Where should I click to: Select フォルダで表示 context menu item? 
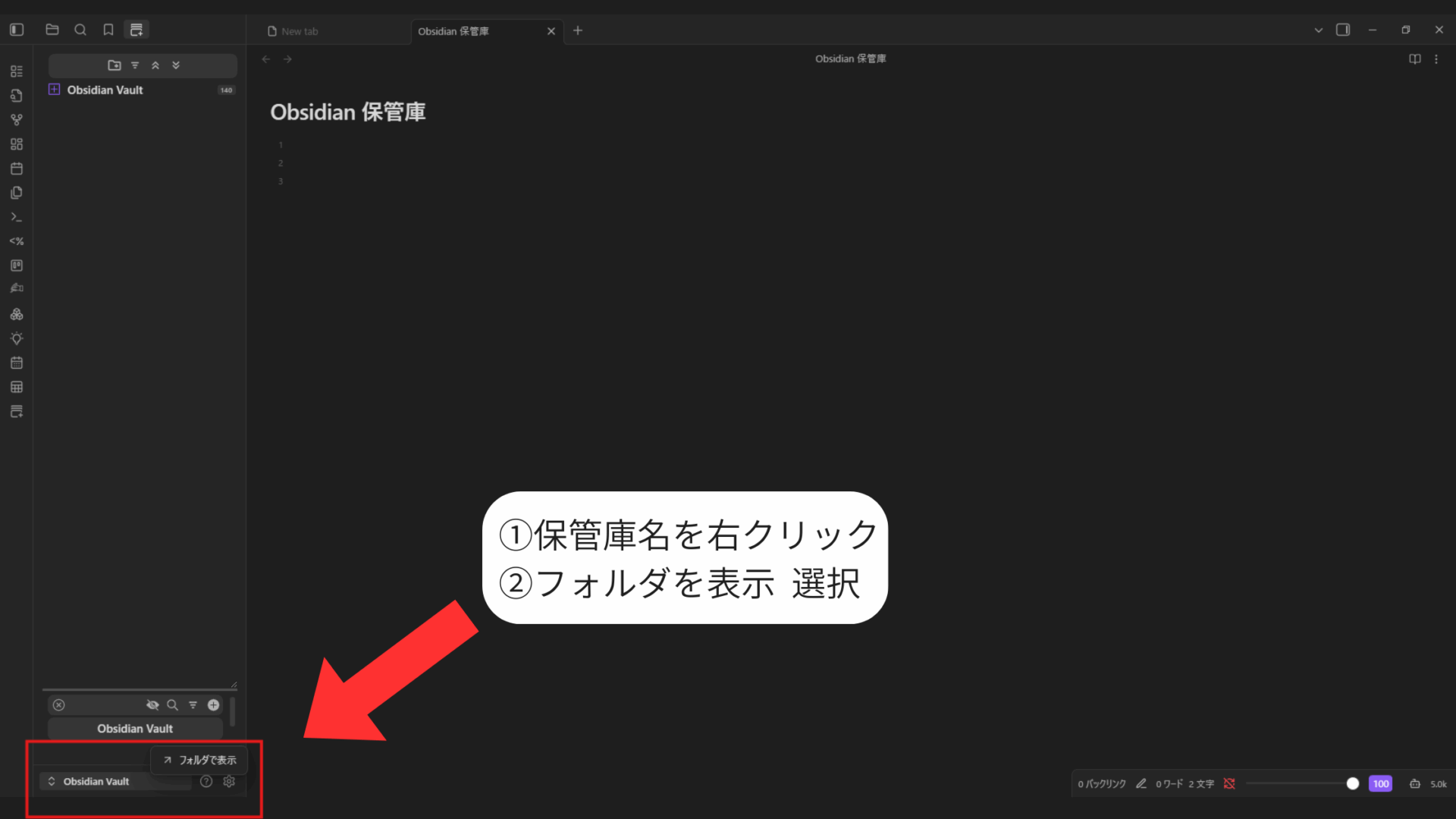[x=199, y=760]
